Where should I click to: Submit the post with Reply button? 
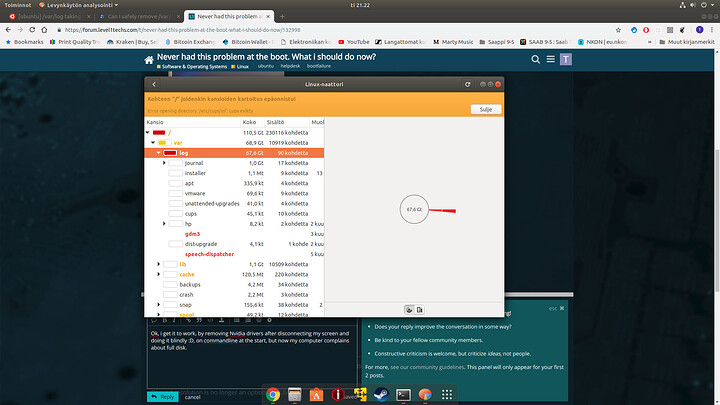pos(163,397)
